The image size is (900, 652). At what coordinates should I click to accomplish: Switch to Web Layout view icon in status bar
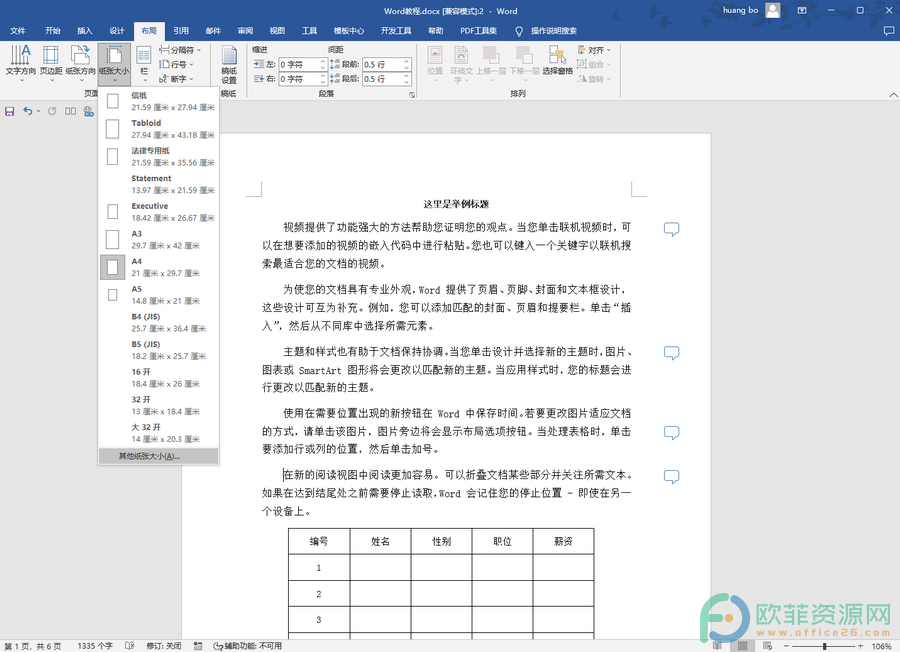pyautogui.click(x=767, y=646)
